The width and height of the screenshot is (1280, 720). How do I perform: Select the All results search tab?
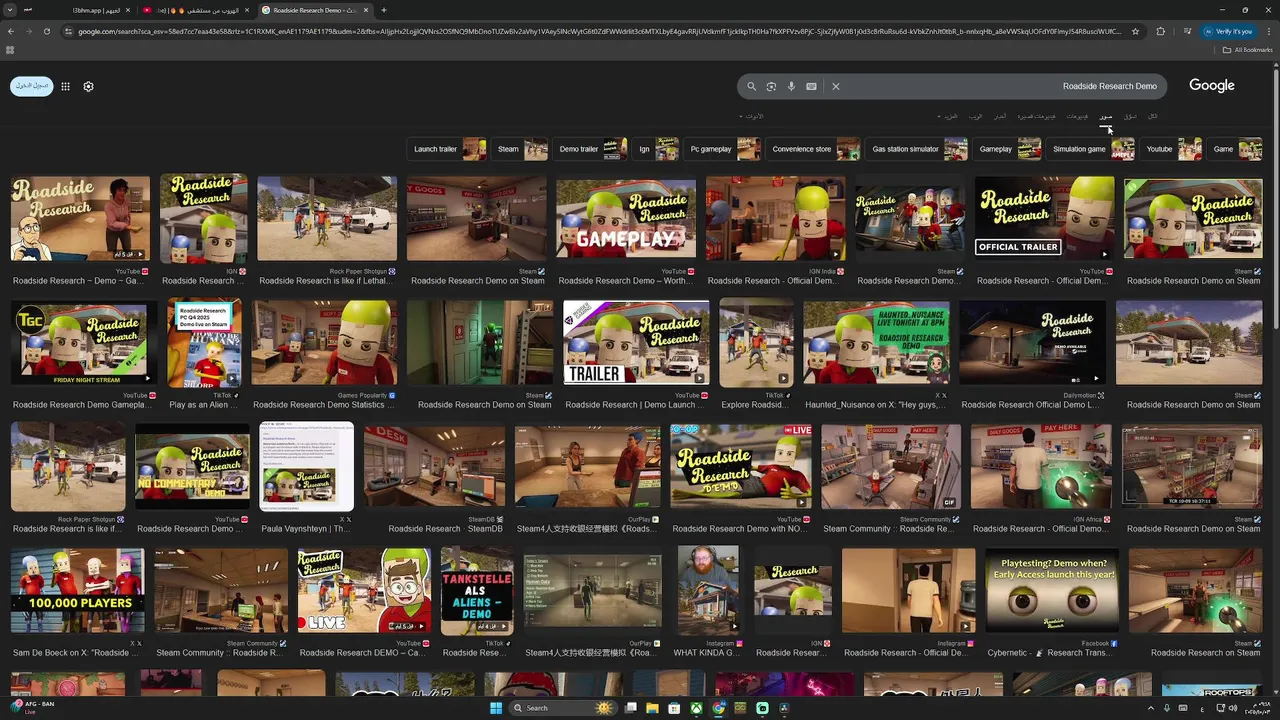[x=1152, y=116]
